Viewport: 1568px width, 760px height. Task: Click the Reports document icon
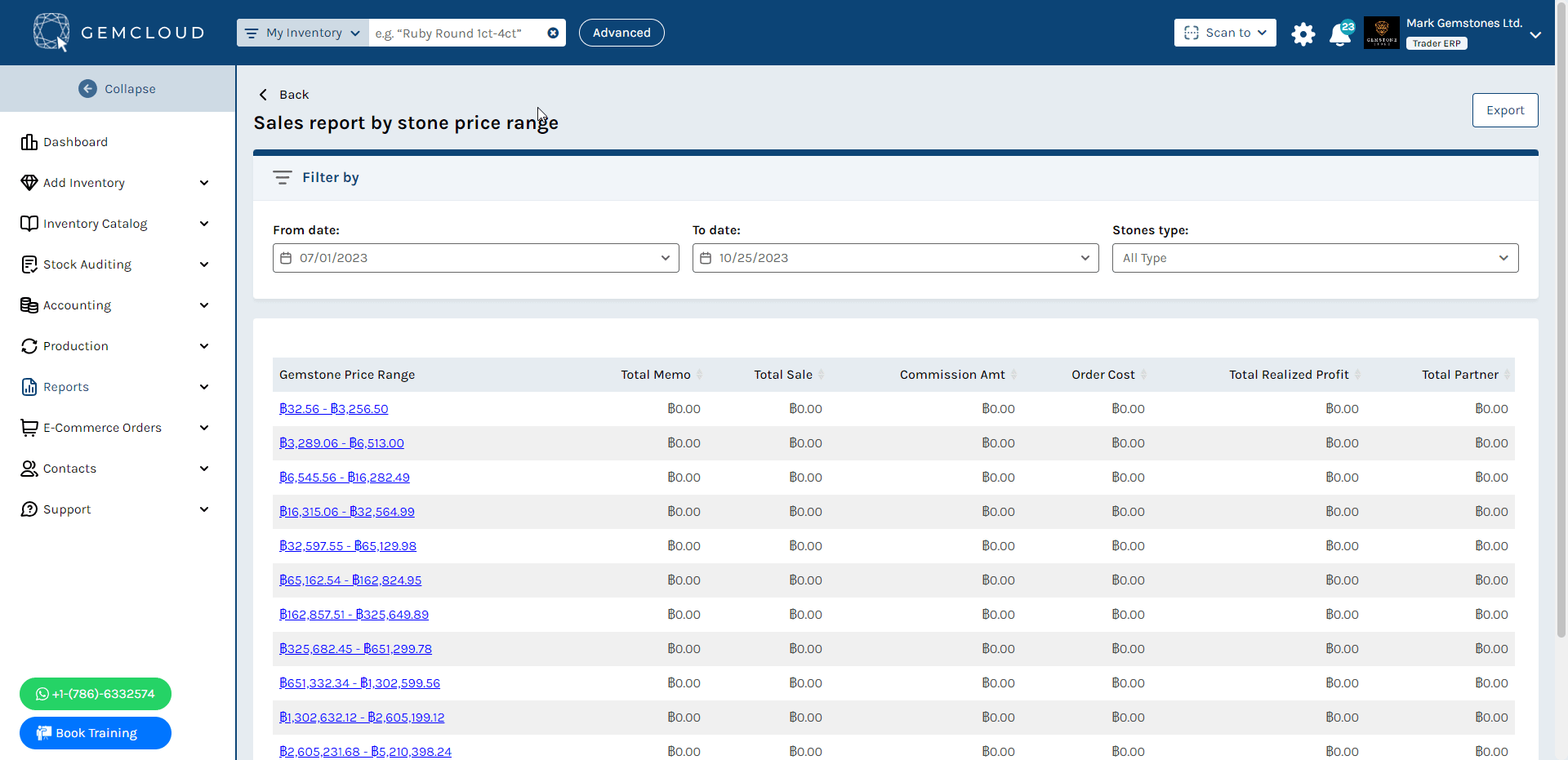[29, 387]
